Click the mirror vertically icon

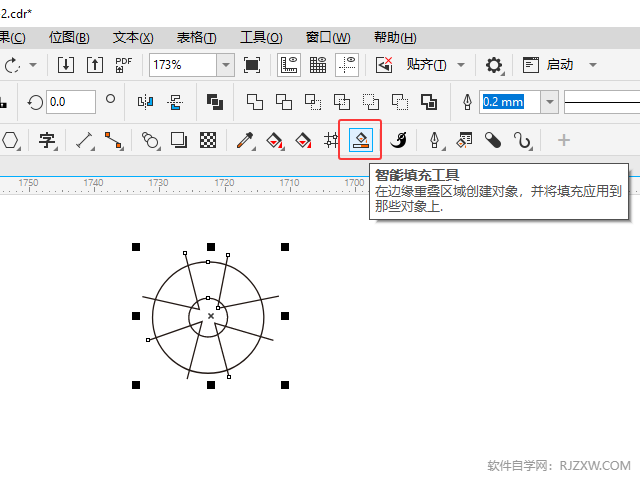click(175, 102)
